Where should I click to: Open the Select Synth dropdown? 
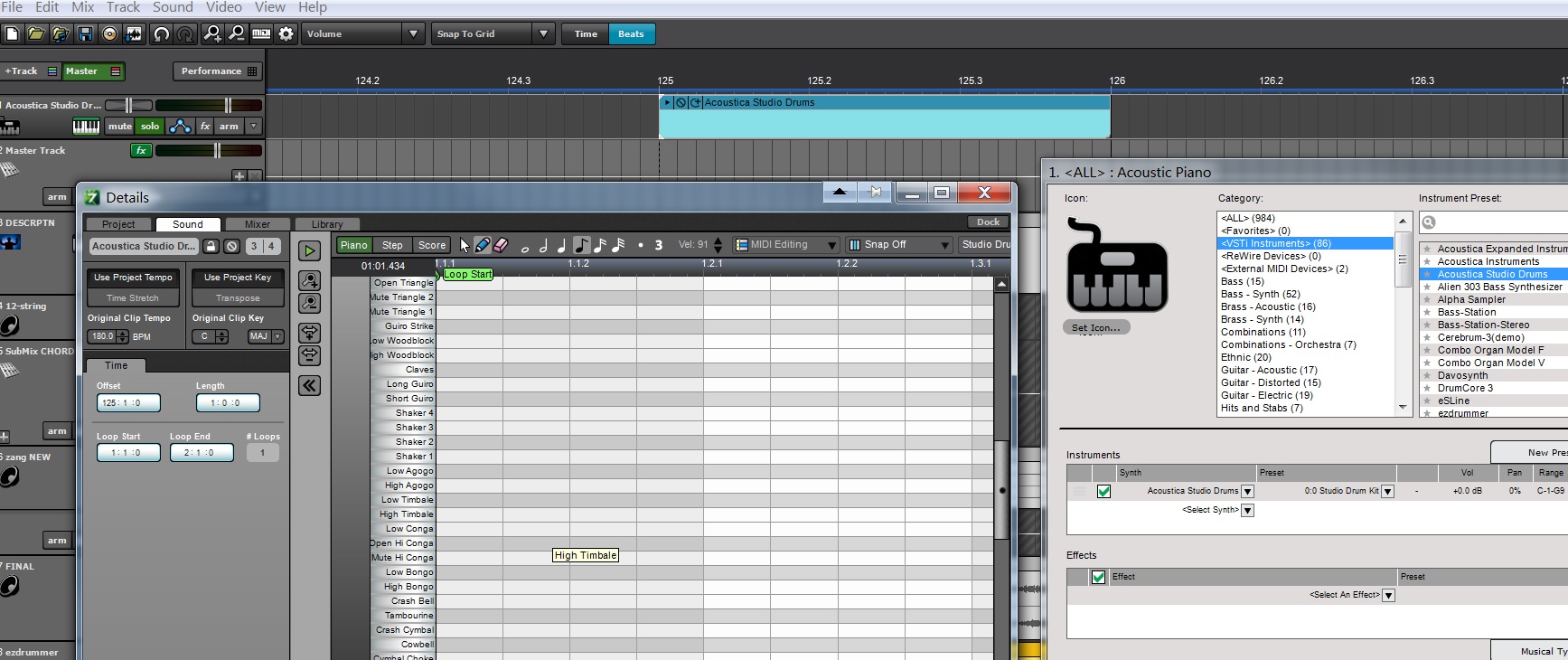pos(1248,511)
